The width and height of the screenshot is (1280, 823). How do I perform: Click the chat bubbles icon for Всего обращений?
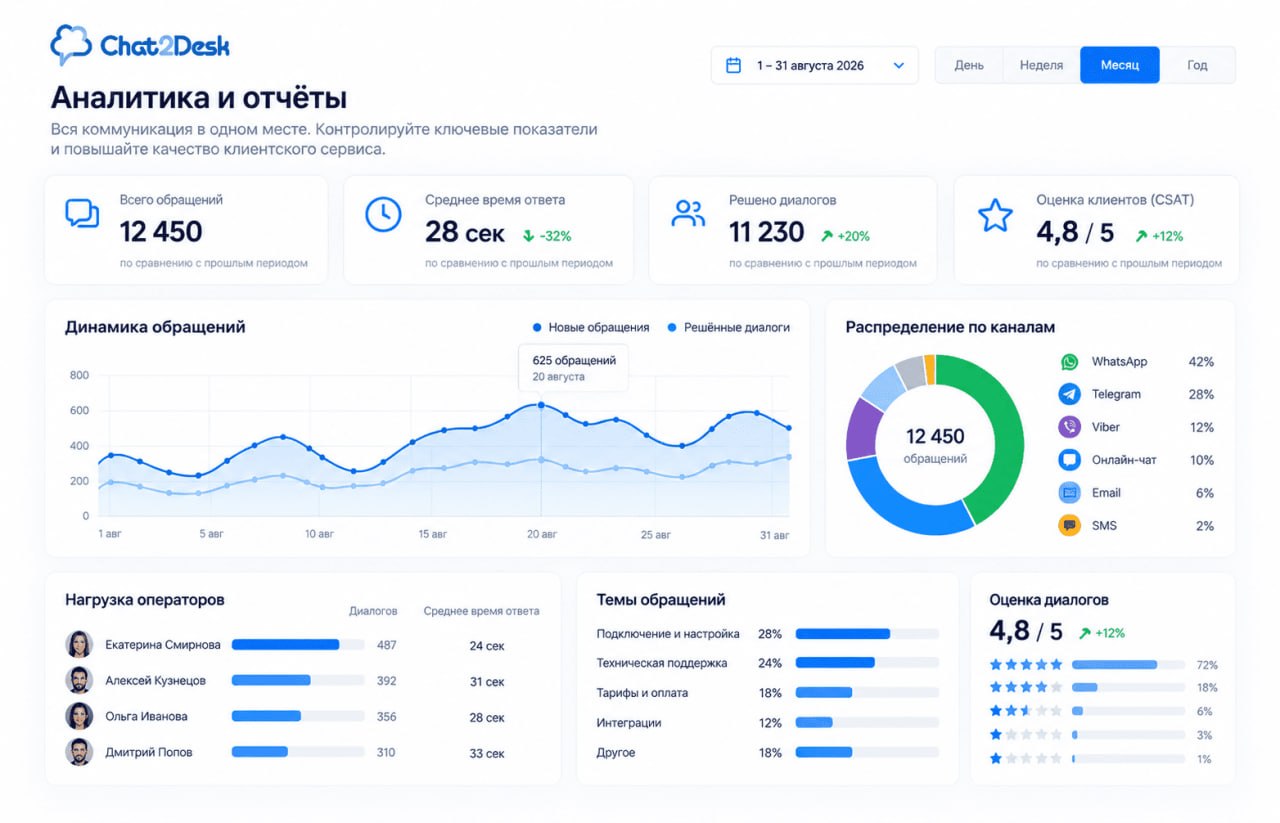(x=82, y=214)
